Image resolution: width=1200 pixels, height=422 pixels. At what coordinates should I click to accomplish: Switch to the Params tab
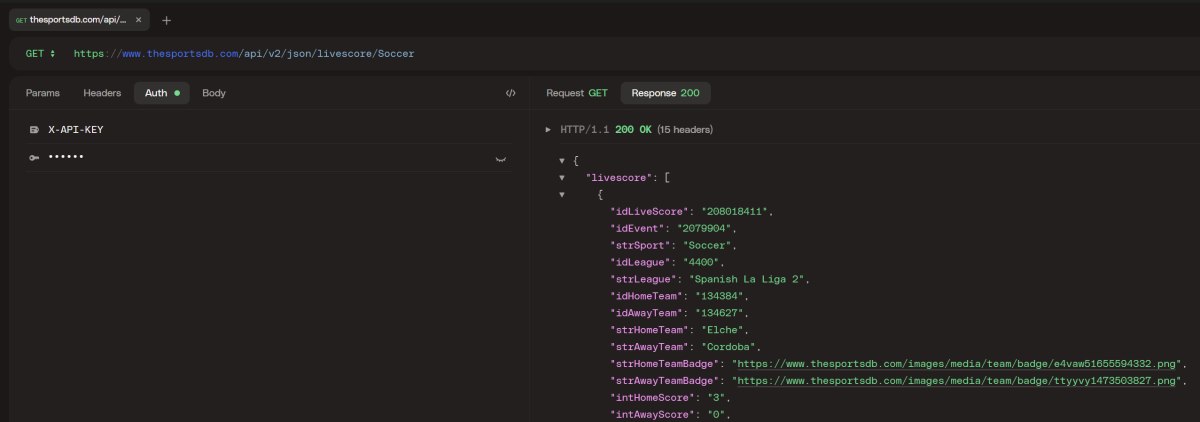coord(43,93)
